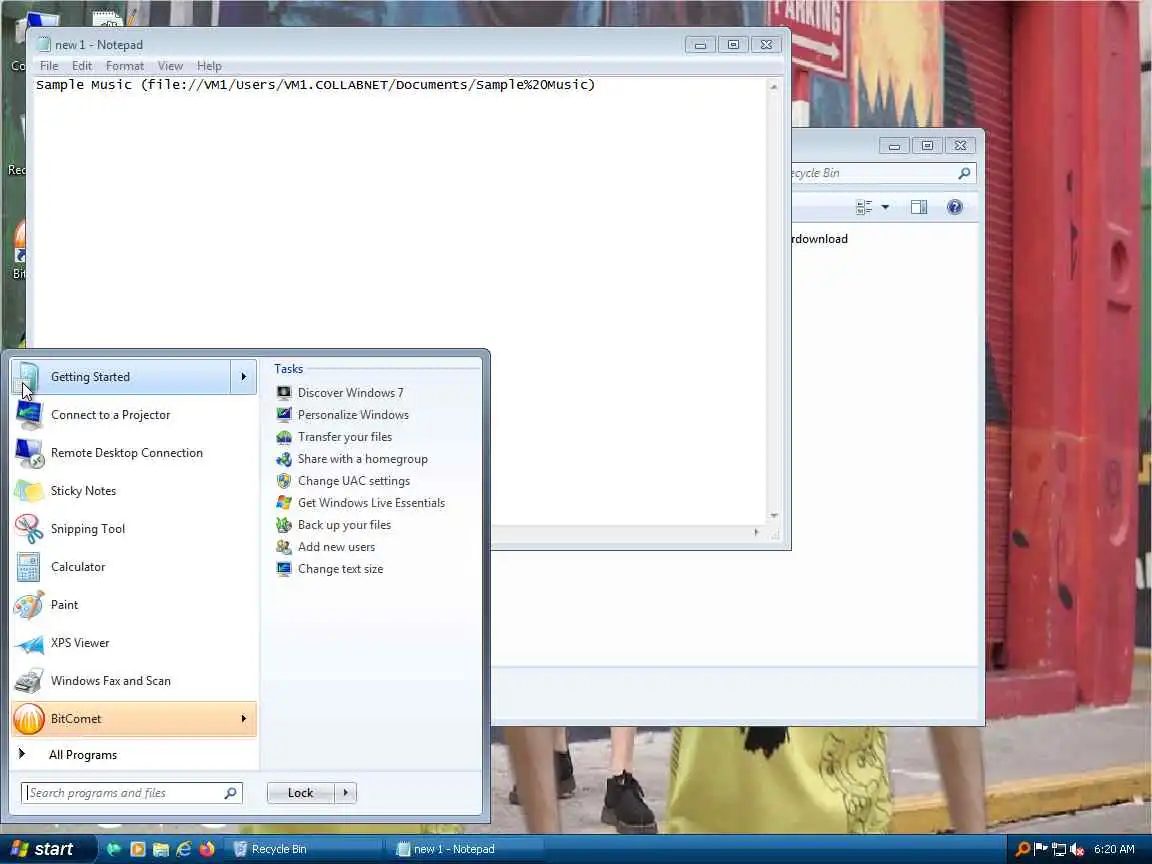Open Notepad View menu
The height and width of the screenshot is (864, 1152).
click(x=170, y=66)
